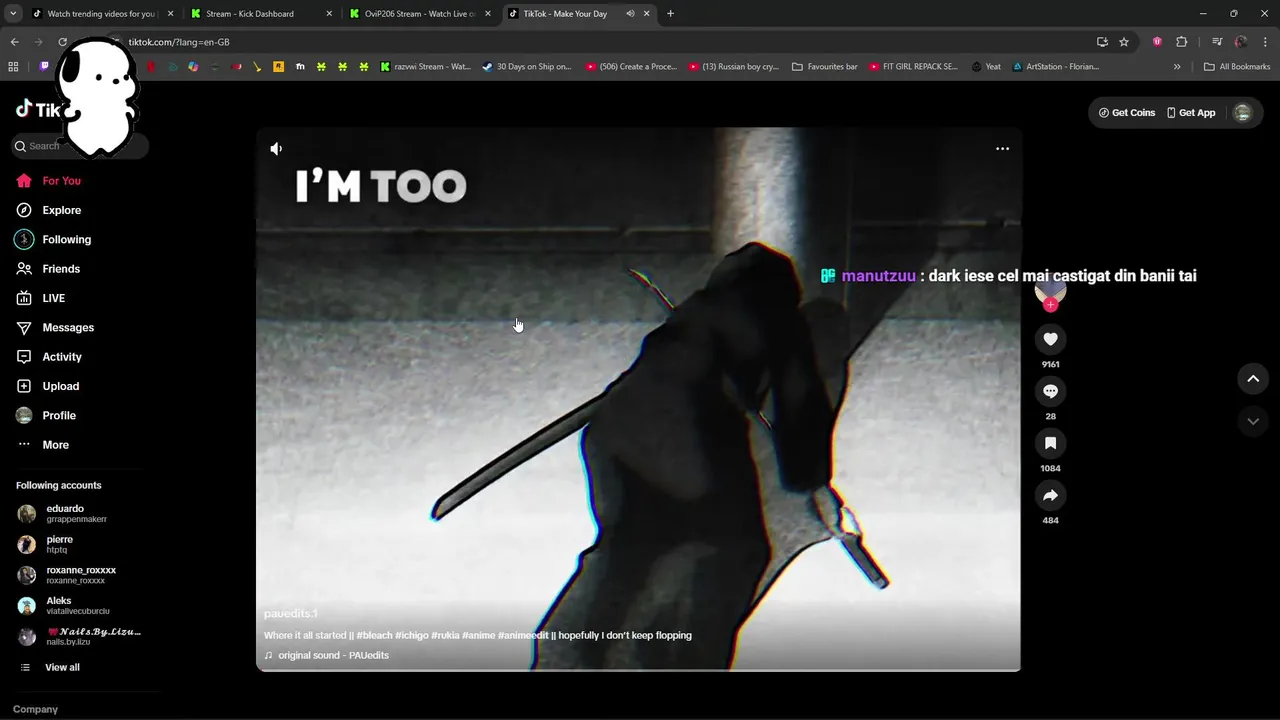Save the video with the bookmark icon

[x=1050, y=443]
